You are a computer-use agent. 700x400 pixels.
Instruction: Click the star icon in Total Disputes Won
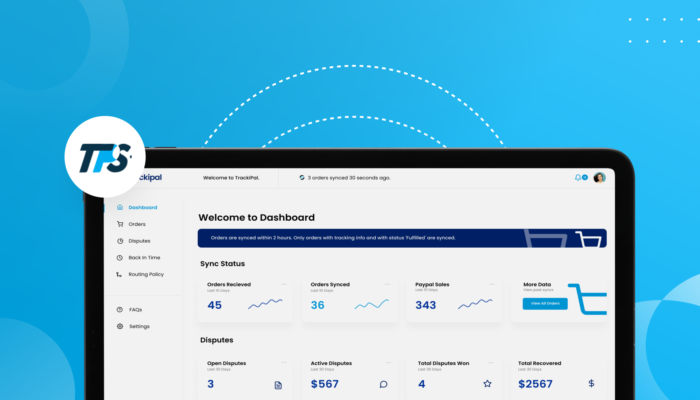click(488, 383)
